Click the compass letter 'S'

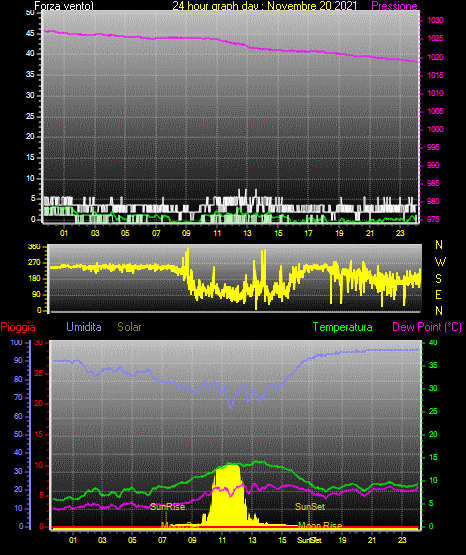(438, 279)
